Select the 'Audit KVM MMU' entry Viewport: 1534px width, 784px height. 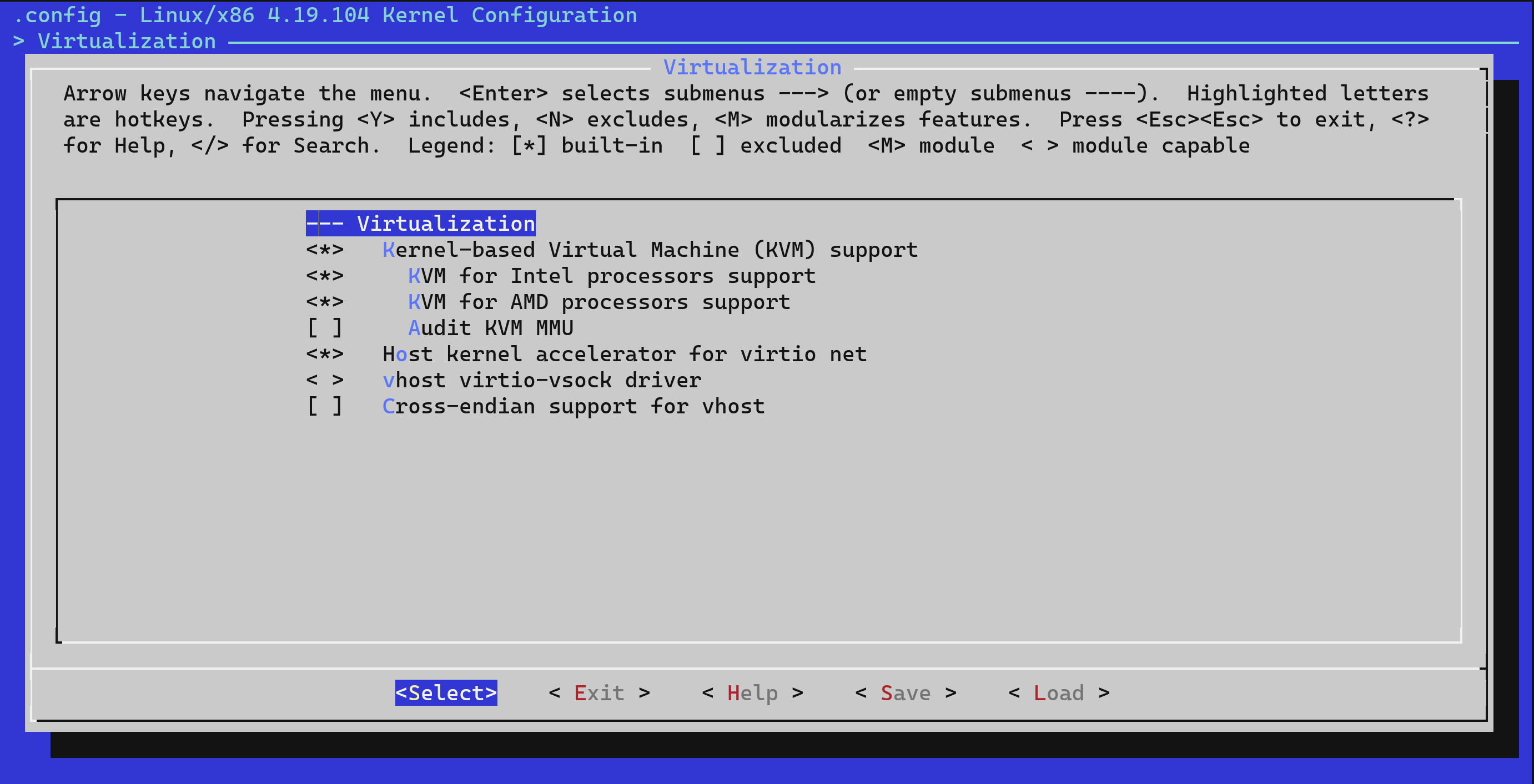click(x=491, y=328)
